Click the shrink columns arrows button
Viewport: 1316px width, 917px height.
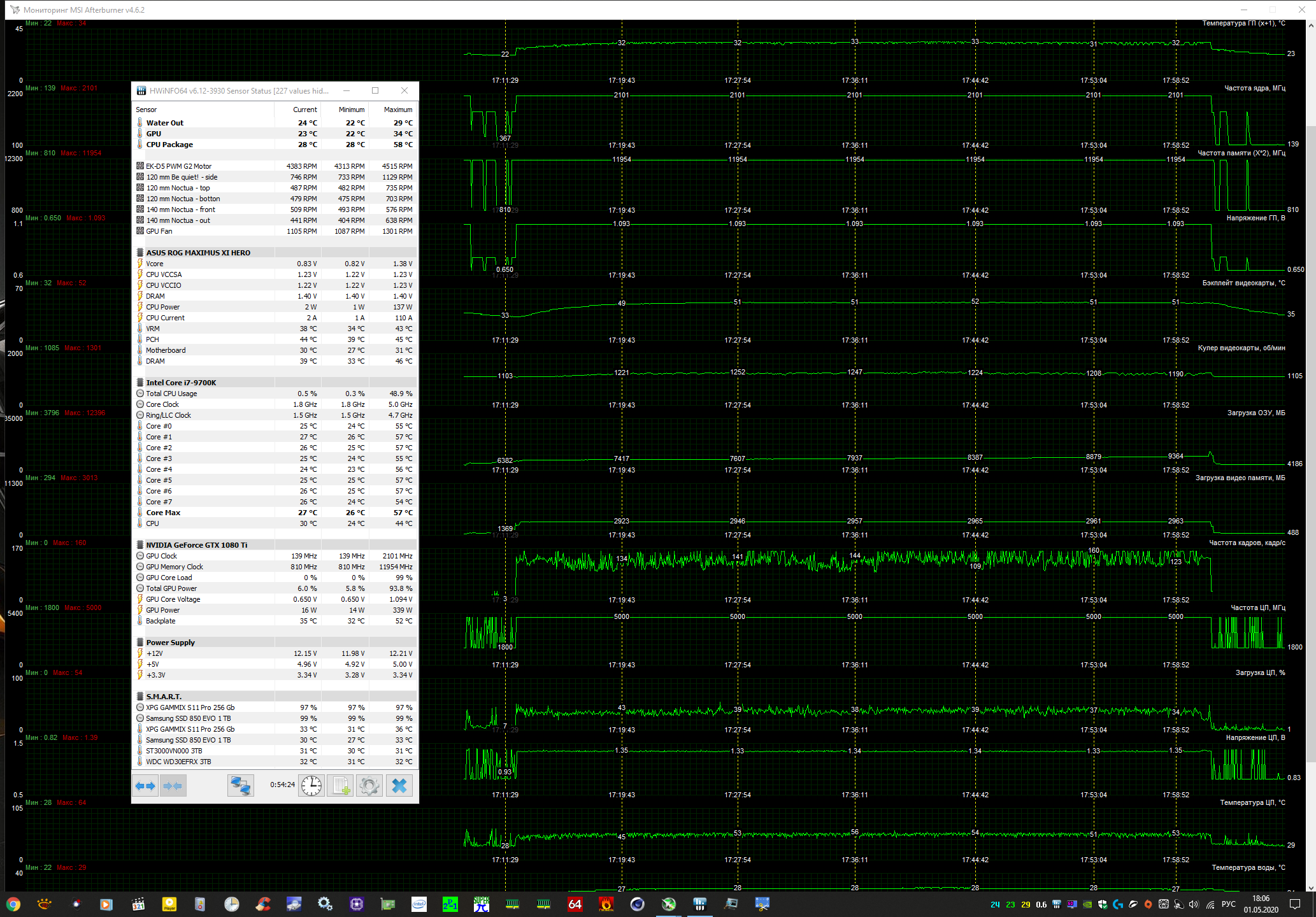(x=173, y=786)
